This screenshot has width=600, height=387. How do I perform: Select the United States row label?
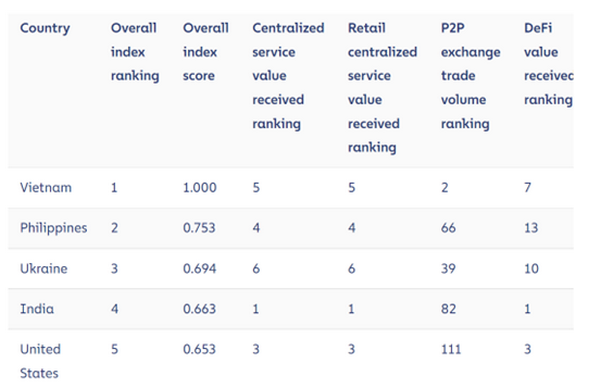(x=40, y=361)
